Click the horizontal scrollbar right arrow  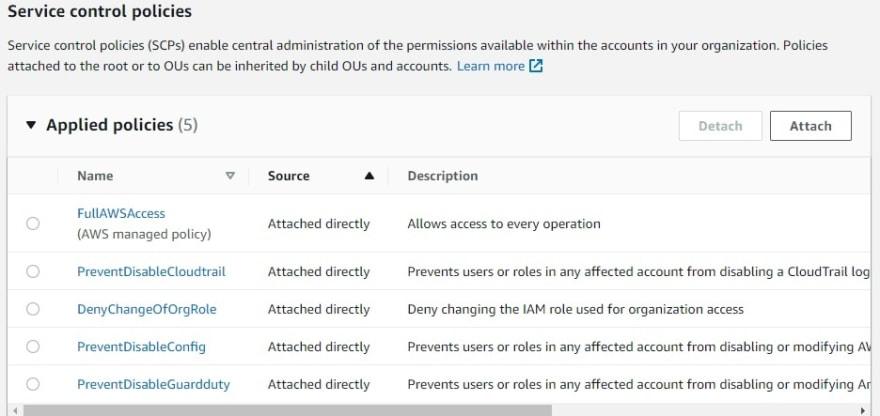click(863, 411)
